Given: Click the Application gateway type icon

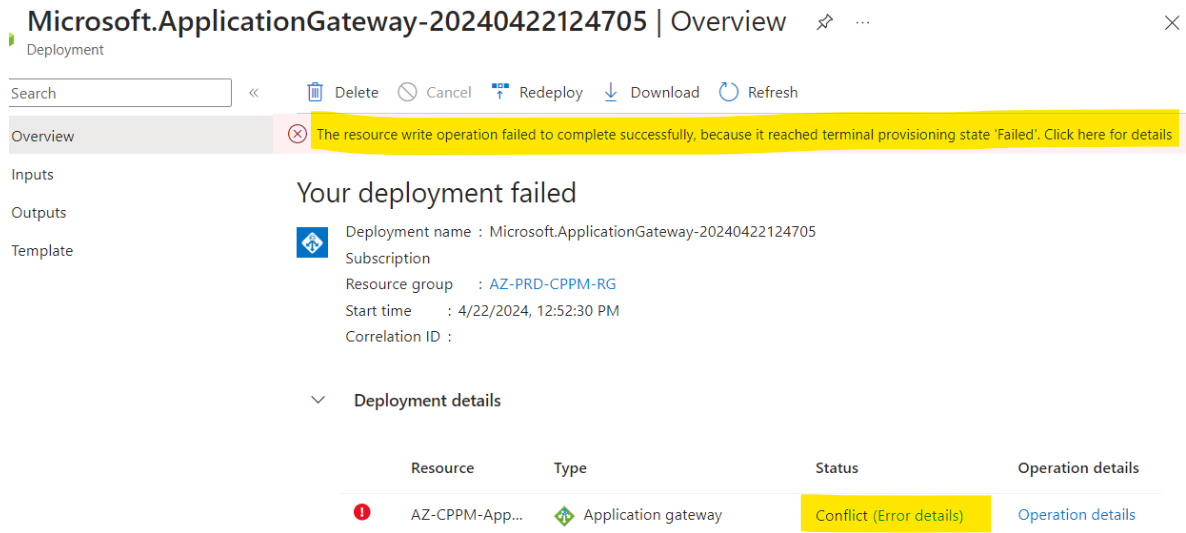Looking at the screenshot, I should tap(564, 516).
